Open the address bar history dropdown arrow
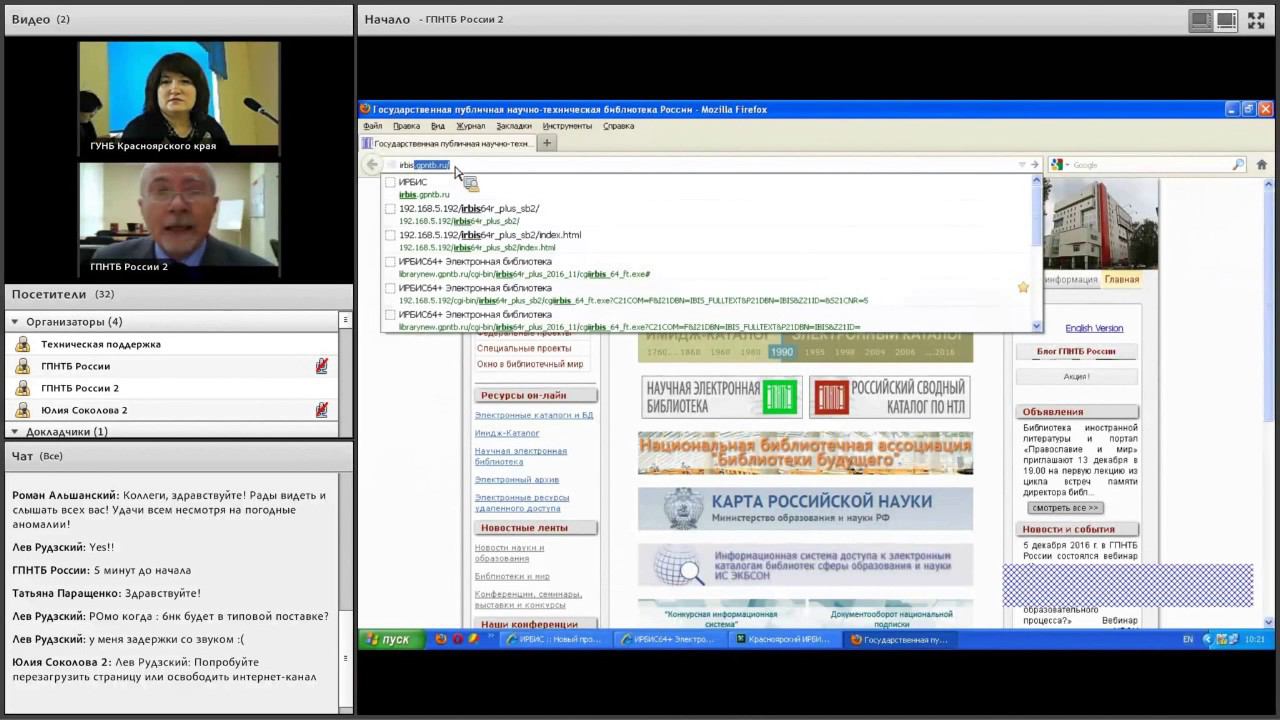1280x720 pixels. tap(1022, 165)
